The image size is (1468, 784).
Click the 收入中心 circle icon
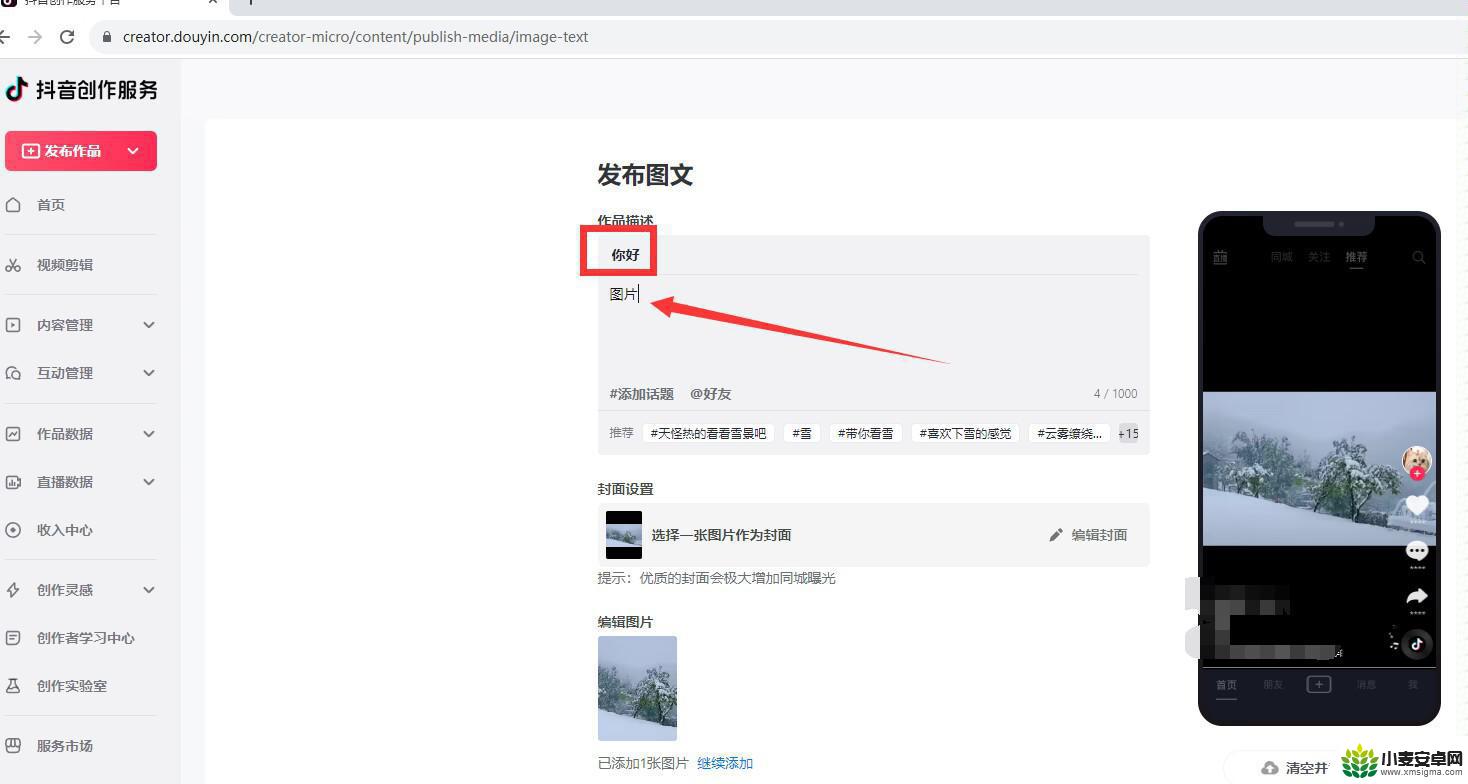coord(13,530)
